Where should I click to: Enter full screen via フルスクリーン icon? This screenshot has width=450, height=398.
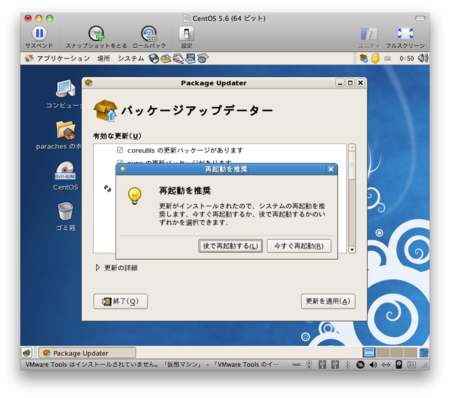click(x=405, y=33)
